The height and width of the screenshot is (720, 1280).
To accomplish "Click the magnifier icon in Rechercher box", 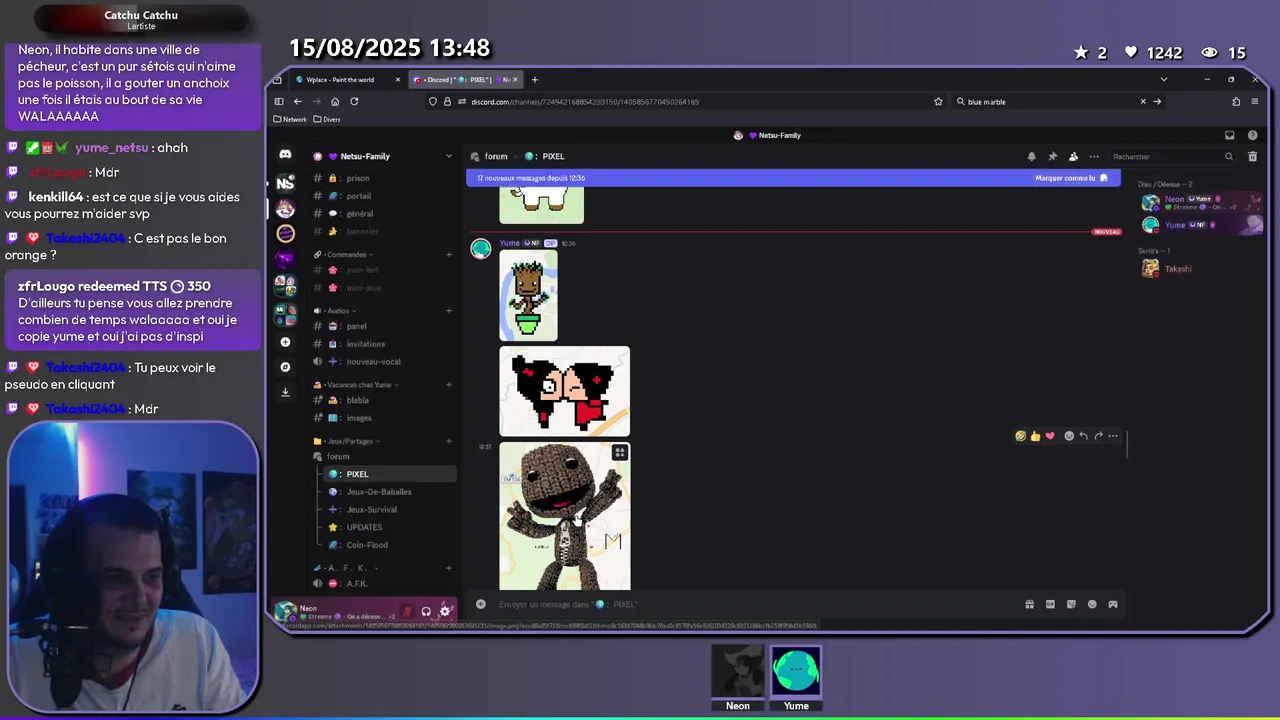I will [x=1229, y=156].
